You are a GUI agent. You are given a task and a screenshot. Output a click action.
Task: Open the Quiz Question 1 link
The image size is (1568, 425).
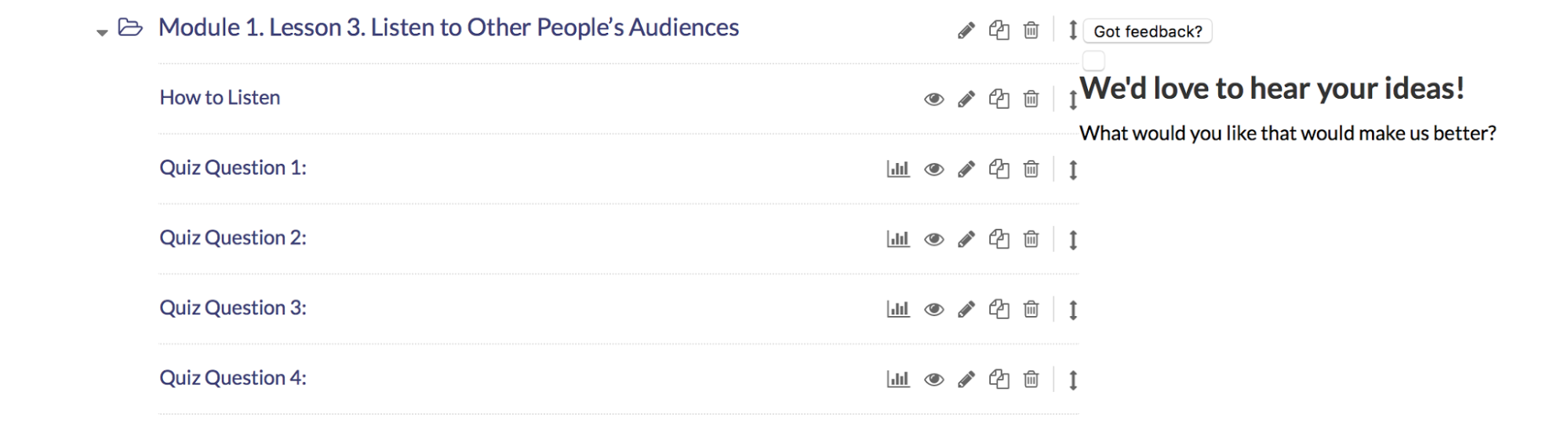tap(233, 168)
